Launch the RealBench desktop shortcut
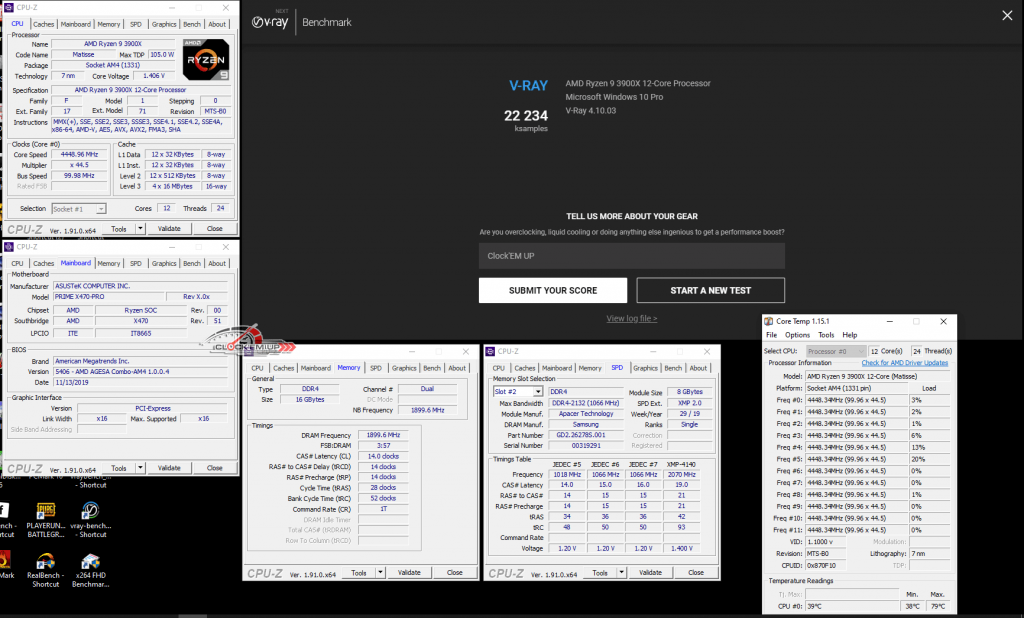 click(x=47, y=567)
